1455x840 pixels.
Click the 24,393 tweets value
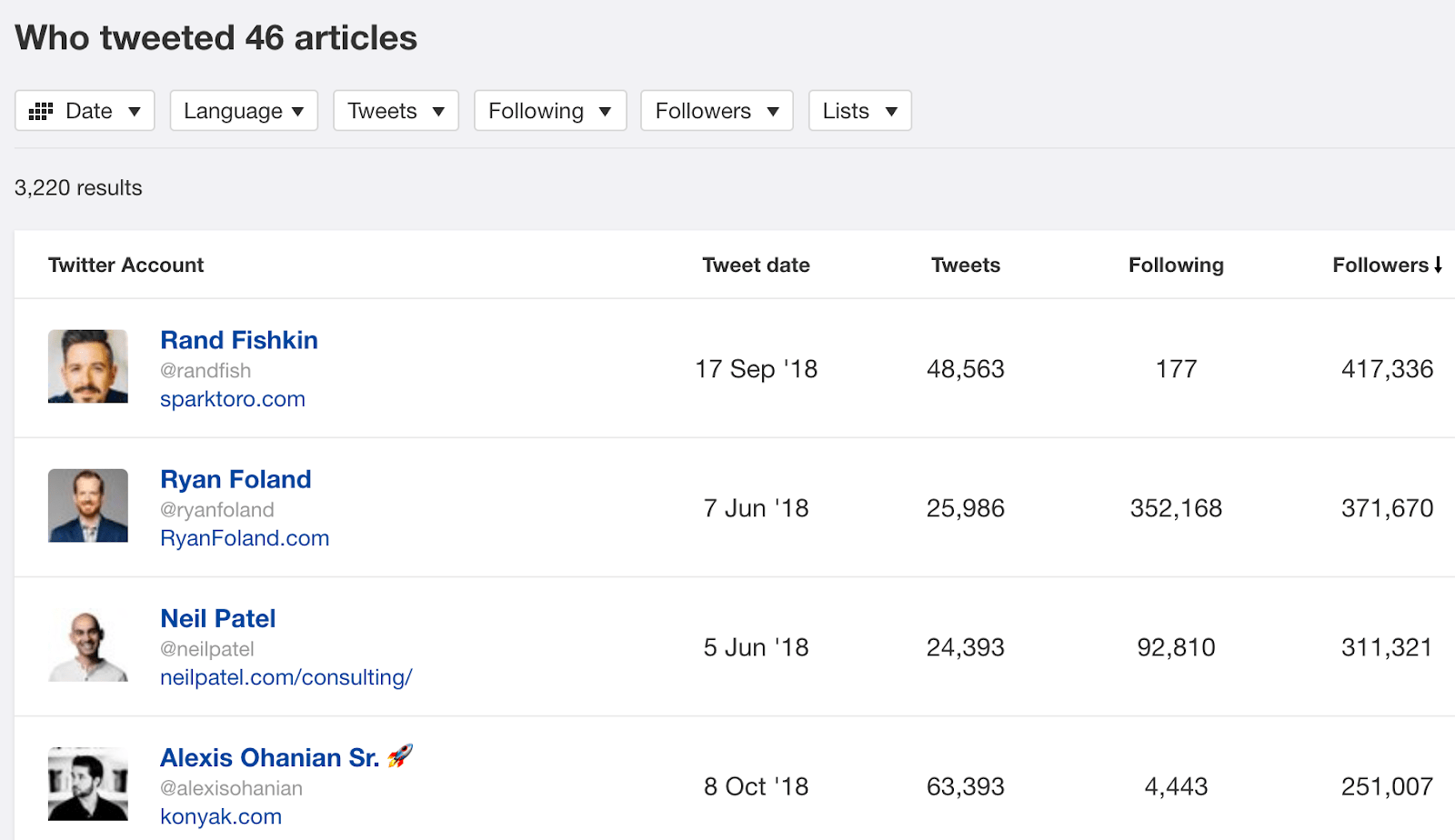[x=966, y=647]
